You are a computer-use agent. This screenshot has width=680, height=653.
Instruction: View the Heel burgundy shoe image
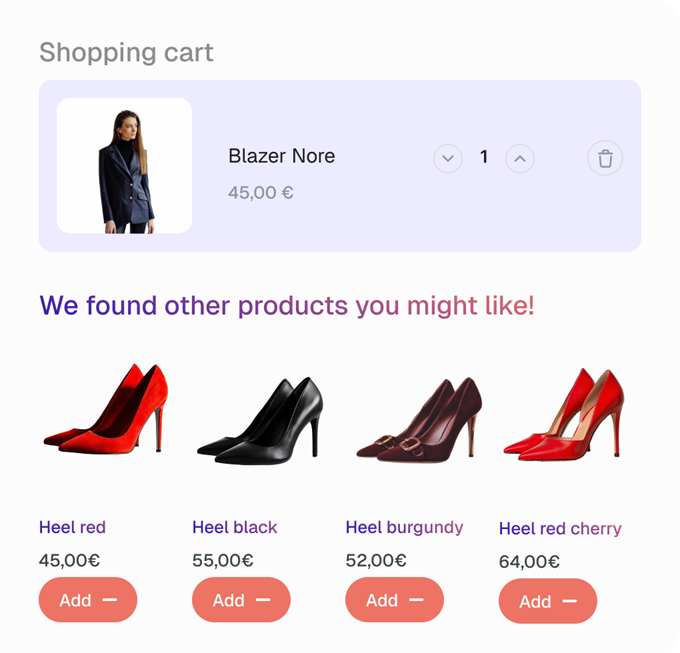[x=419, y=420]
